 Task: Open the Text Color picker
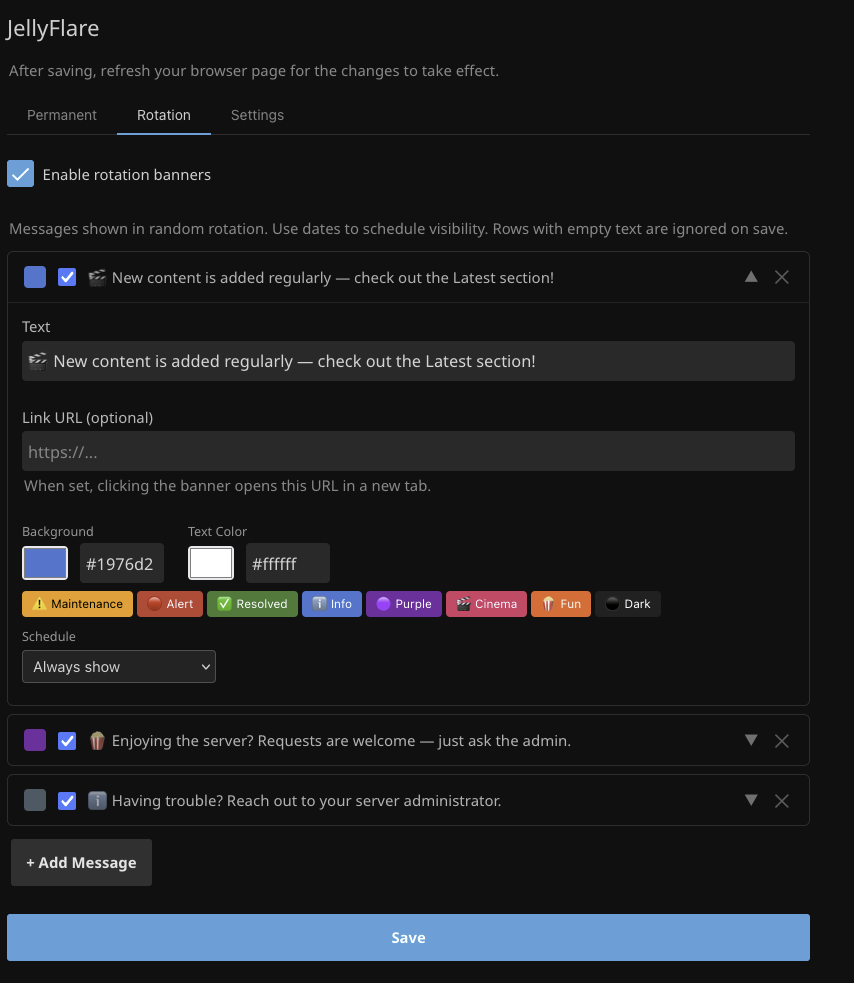coord(211,563)
